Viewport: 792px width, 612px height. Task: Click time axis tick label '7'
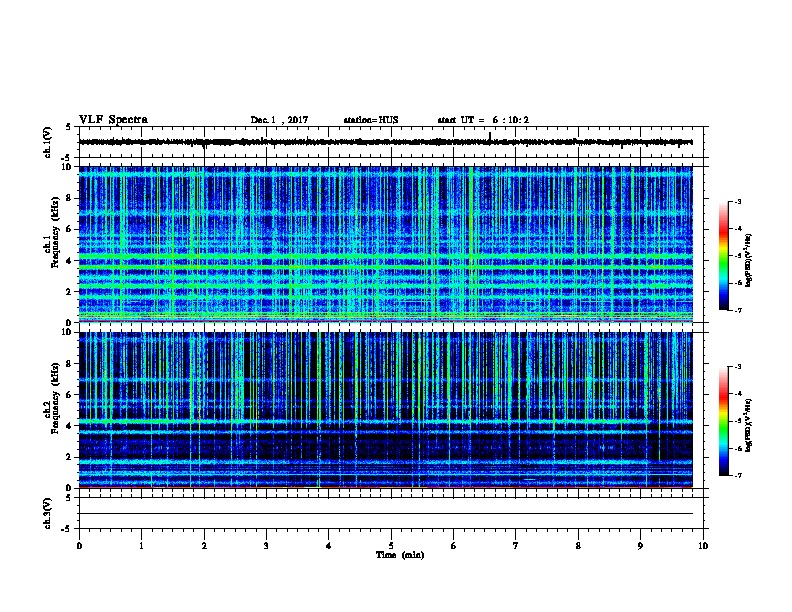point(516,545)
